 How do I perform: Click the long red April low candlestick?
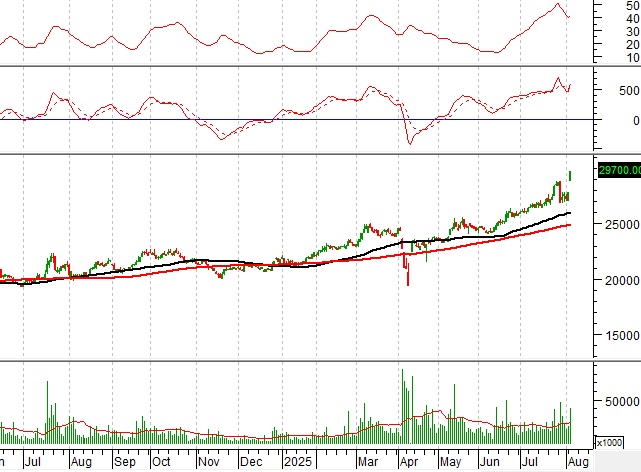[x=407, y=270]
